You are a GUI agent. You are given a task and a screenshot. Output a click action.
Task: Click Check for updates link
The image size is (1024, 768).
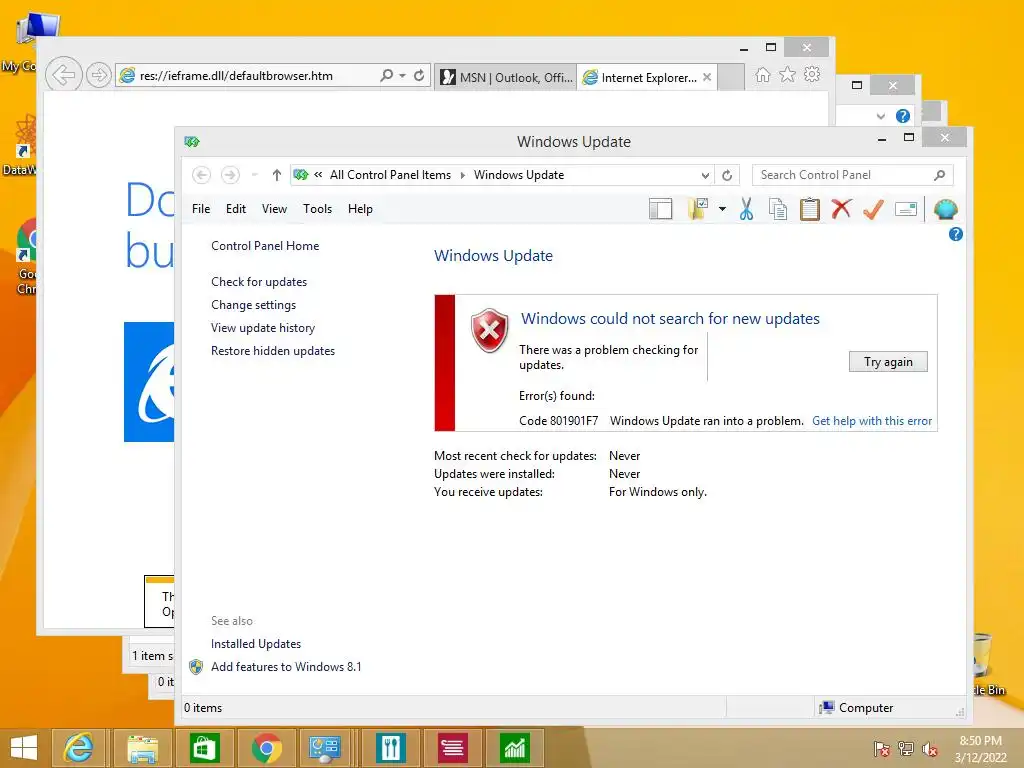click(259, 282)
